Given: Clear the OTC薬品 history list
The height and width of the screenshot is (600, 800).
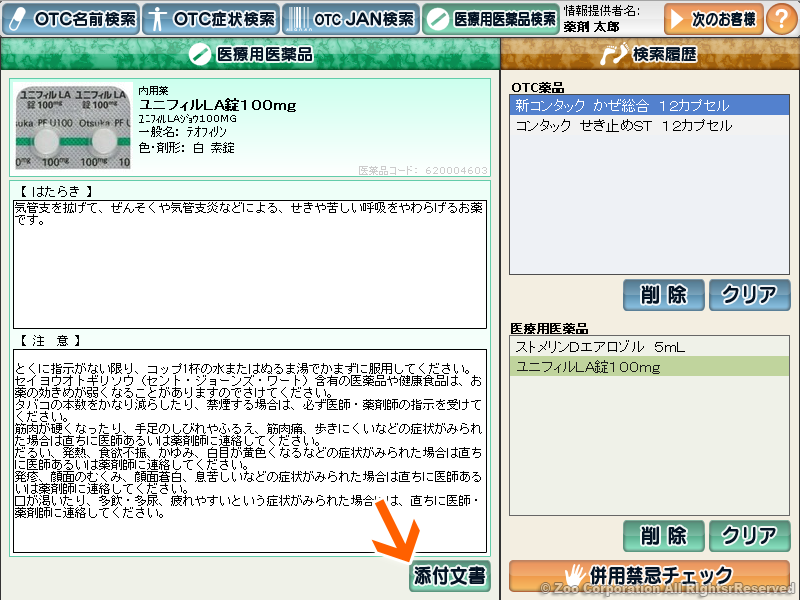Looking at the screenshot, I should (749, 295).
